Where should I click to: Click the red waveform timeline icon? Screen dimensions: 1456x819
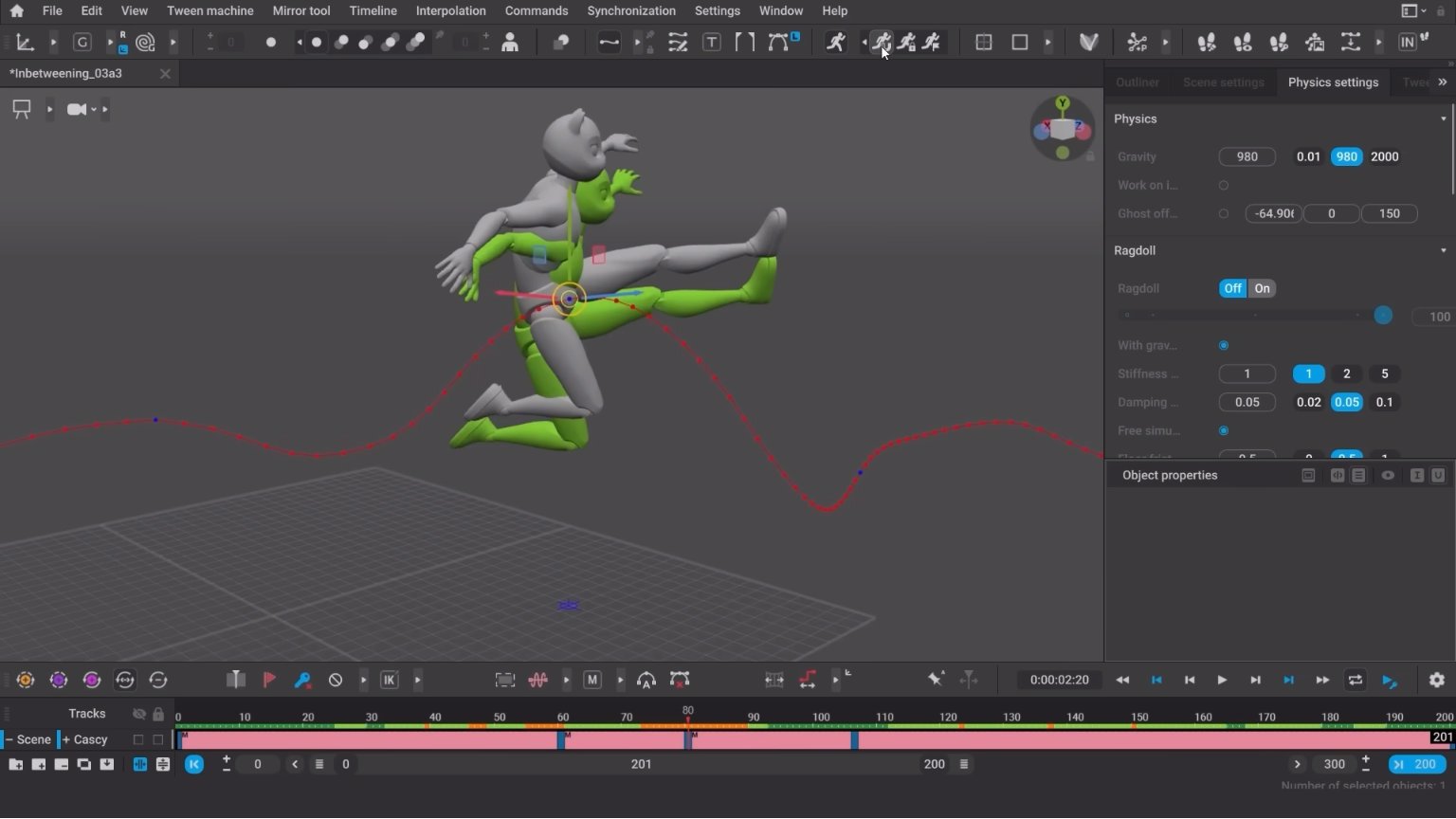click(538, 681)
